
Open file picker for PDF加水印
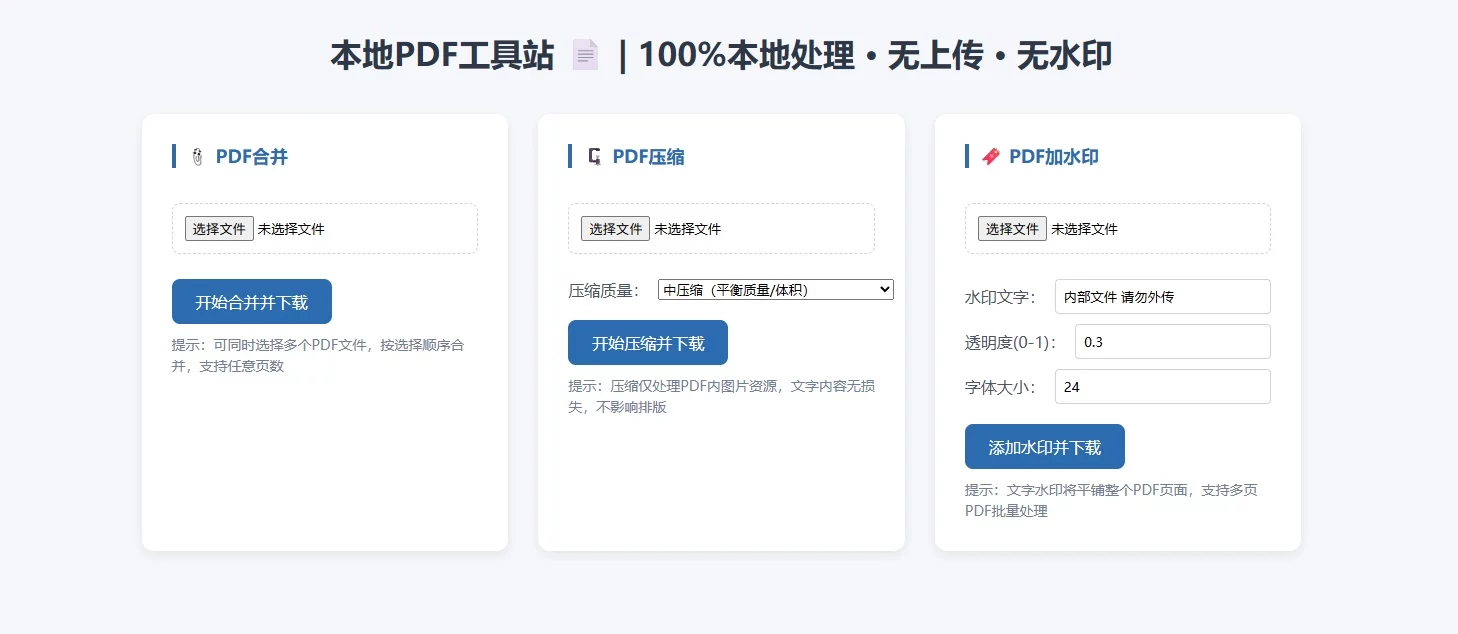tap(1012, 228)
